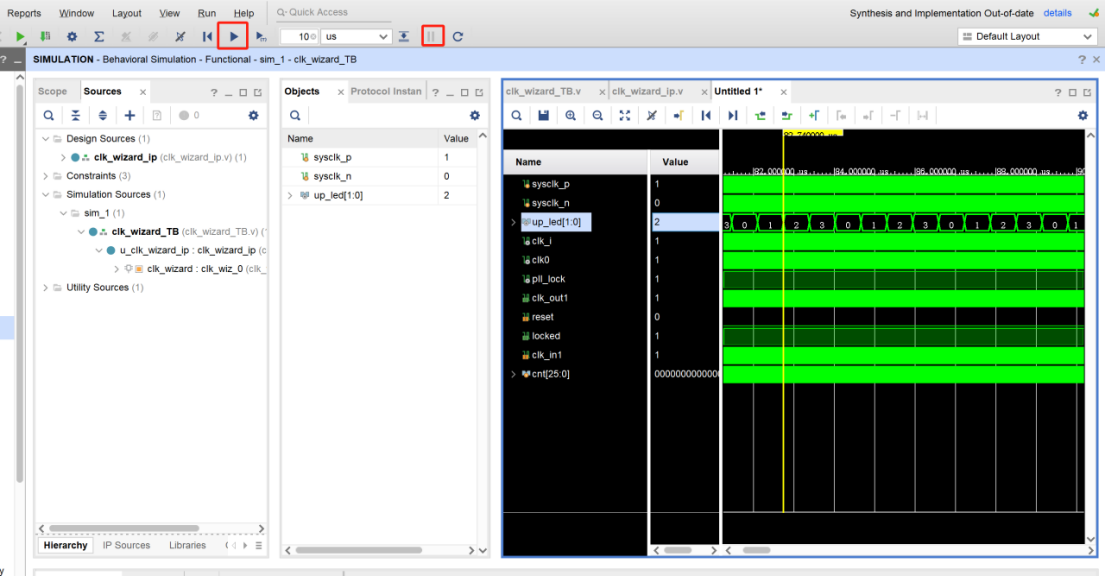Click the waveform Zoom Fit icon
1105x576 pixels.
(x=625, y=116)
